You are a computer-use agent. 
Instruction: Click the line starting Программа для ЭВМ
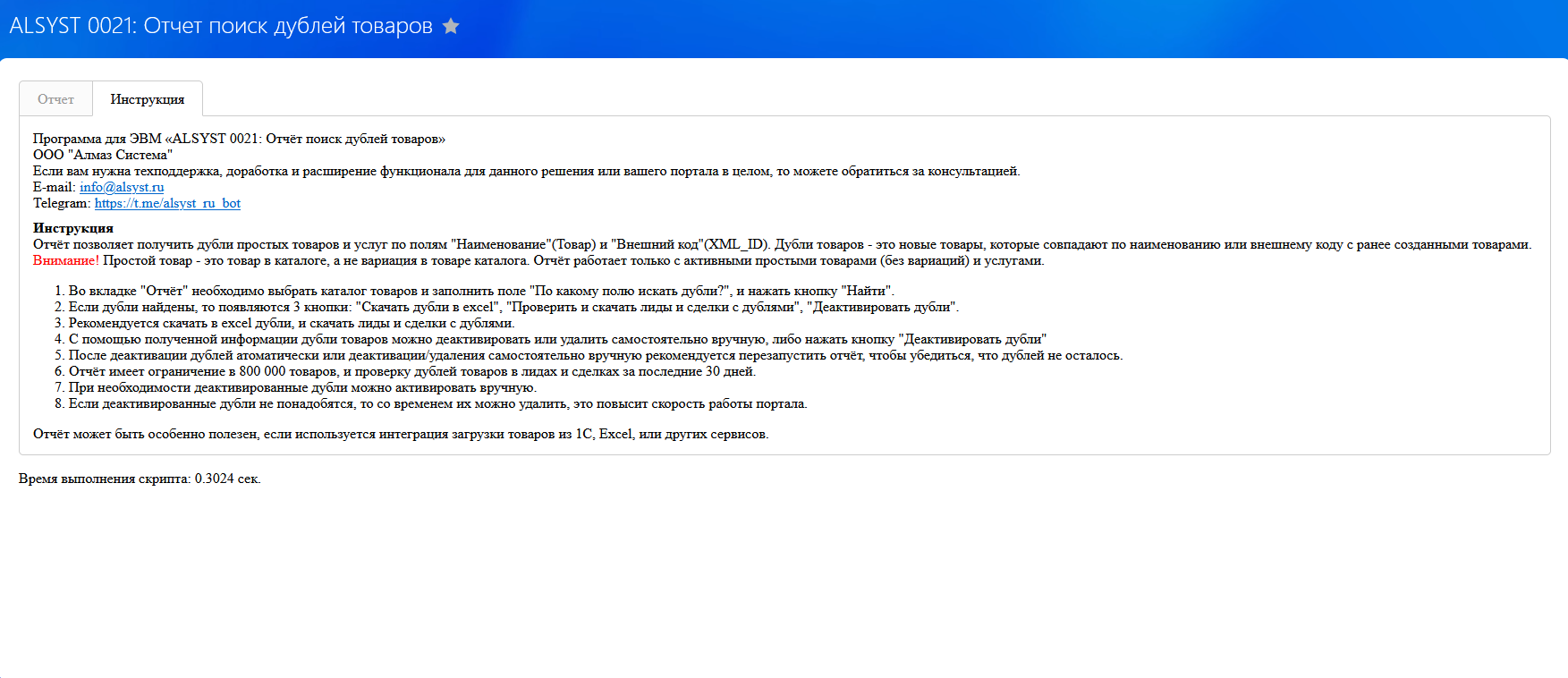239,139
